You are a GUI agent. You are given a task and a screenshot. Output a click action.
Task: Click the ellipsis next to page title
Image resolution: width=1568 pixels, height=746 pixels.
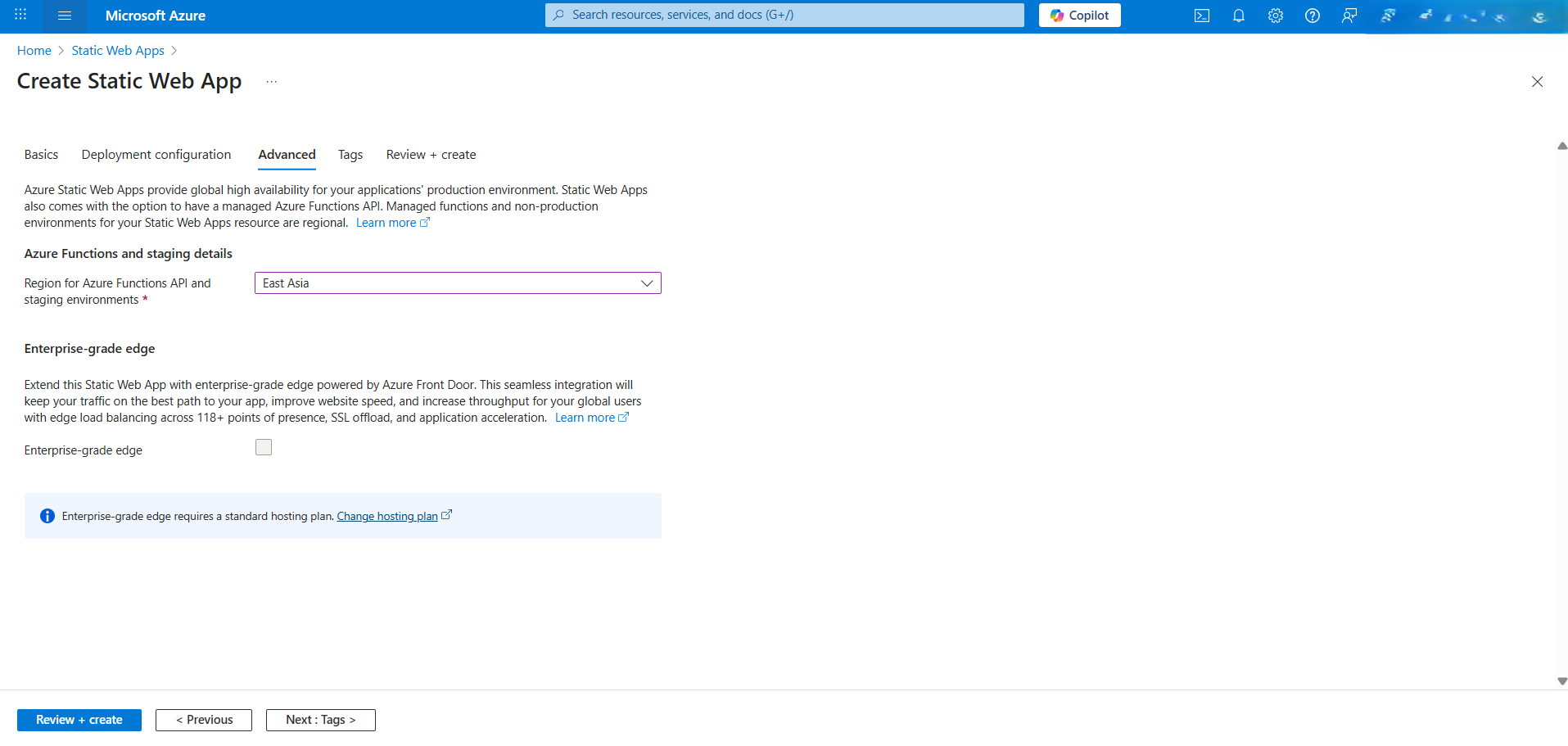click(272, 82)
